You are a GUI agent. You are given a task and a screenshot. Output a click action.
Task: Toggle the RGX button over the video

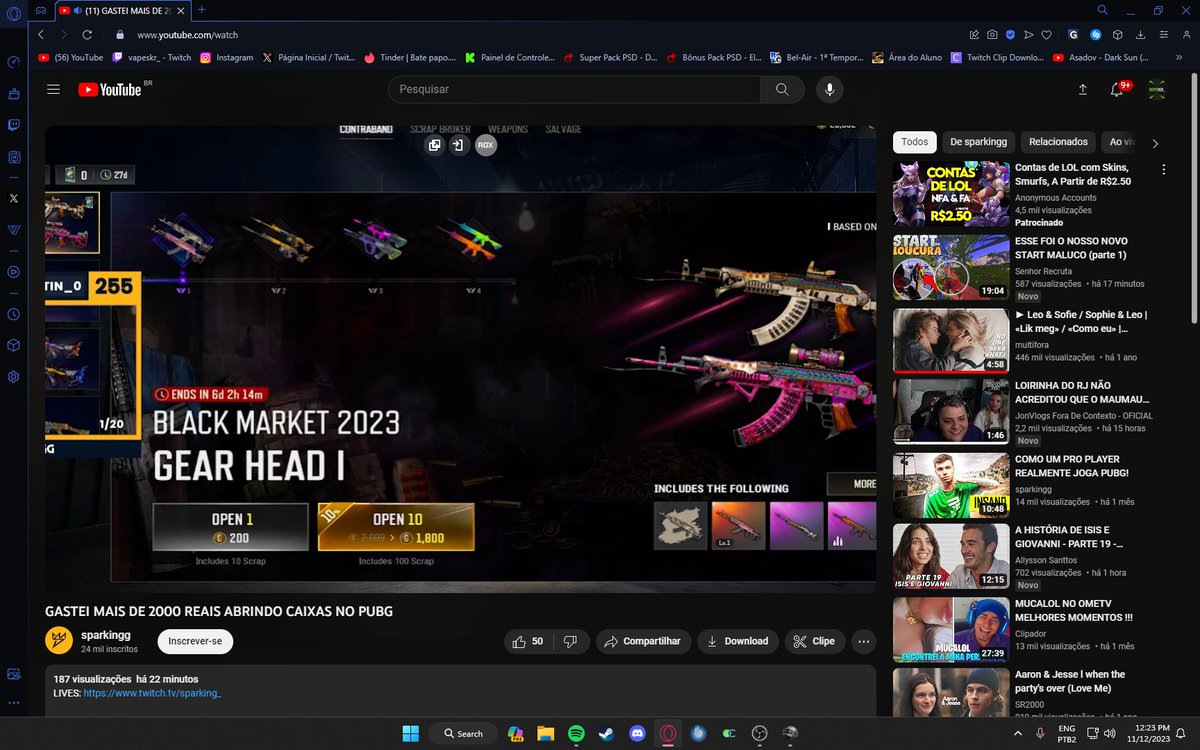pyautogui.click(x=485, y=146)
